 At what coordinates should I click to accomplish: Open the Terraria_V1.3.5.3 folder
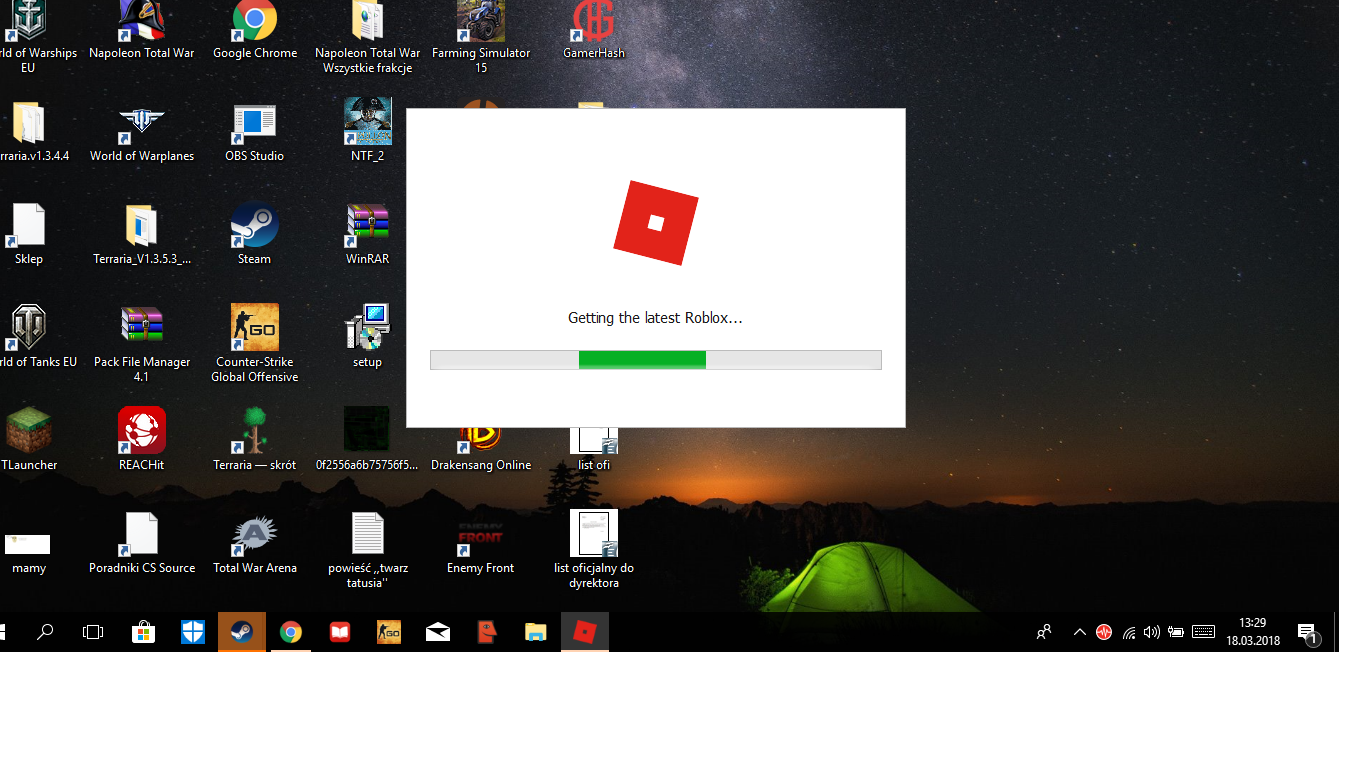(142, 235)
